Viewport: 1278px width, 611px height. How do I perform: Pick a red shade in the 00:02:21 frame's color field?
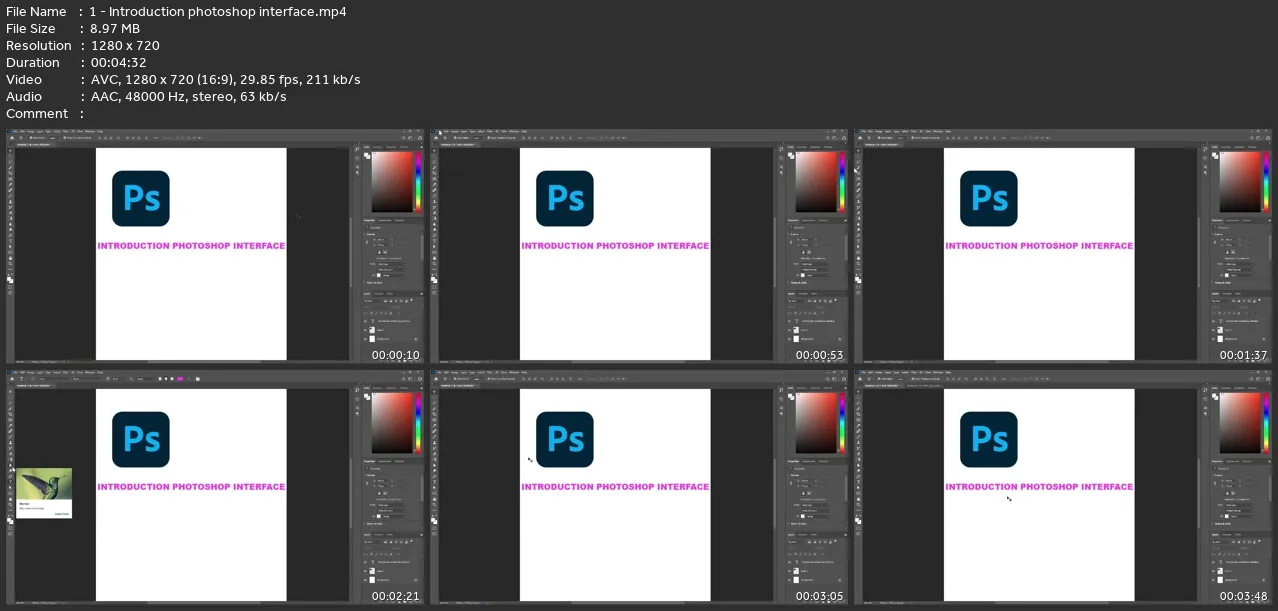point(392,424)
